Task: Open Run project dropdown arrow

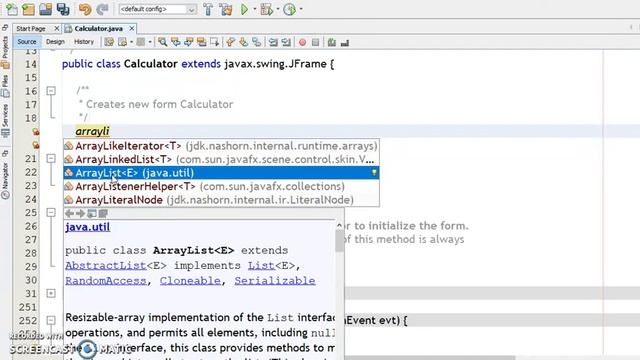Action: pyautogui.click(x=255, y=9)
